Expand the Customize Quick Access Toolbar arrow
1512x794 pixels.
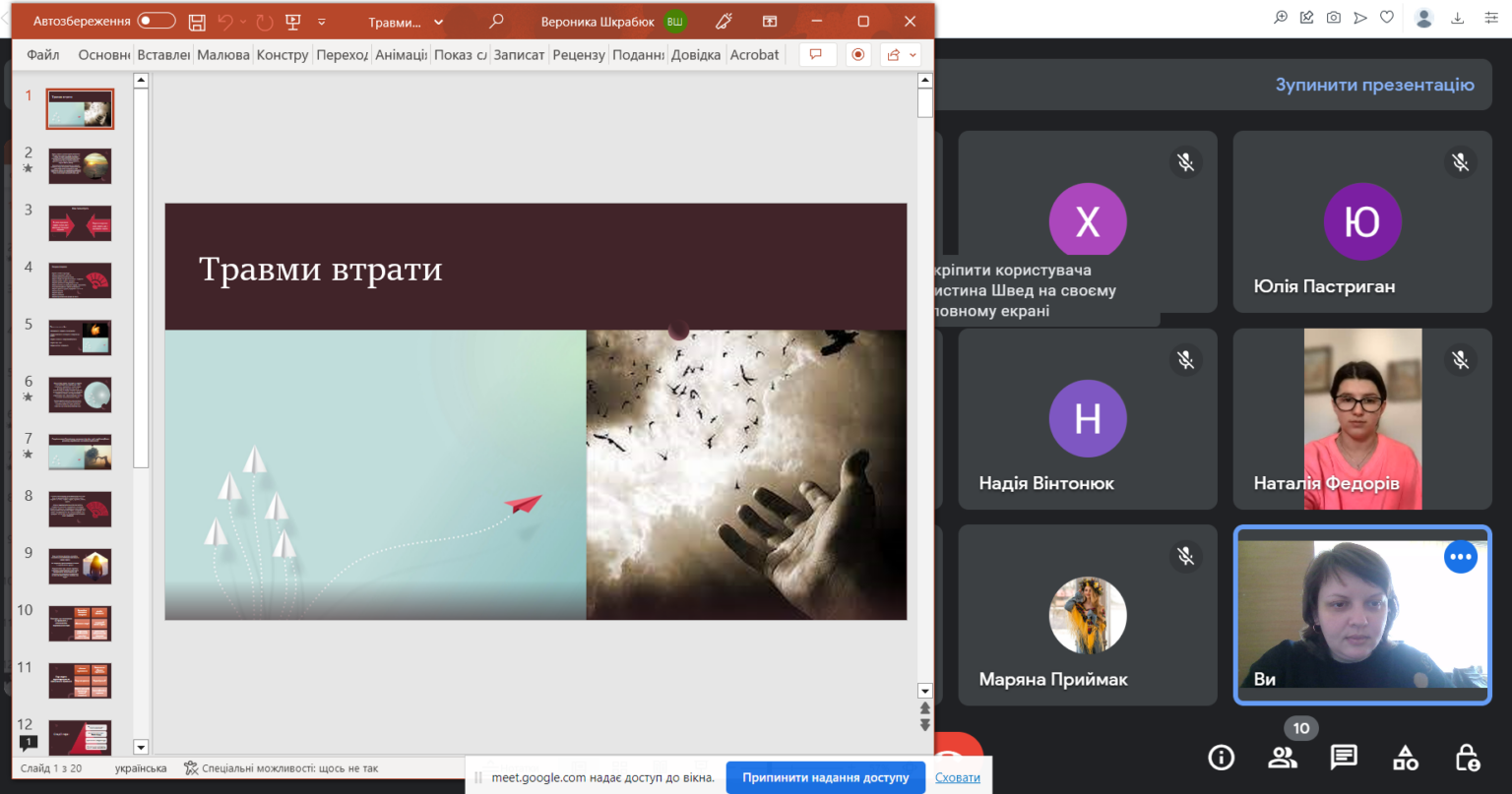click(x=322, y=22)
